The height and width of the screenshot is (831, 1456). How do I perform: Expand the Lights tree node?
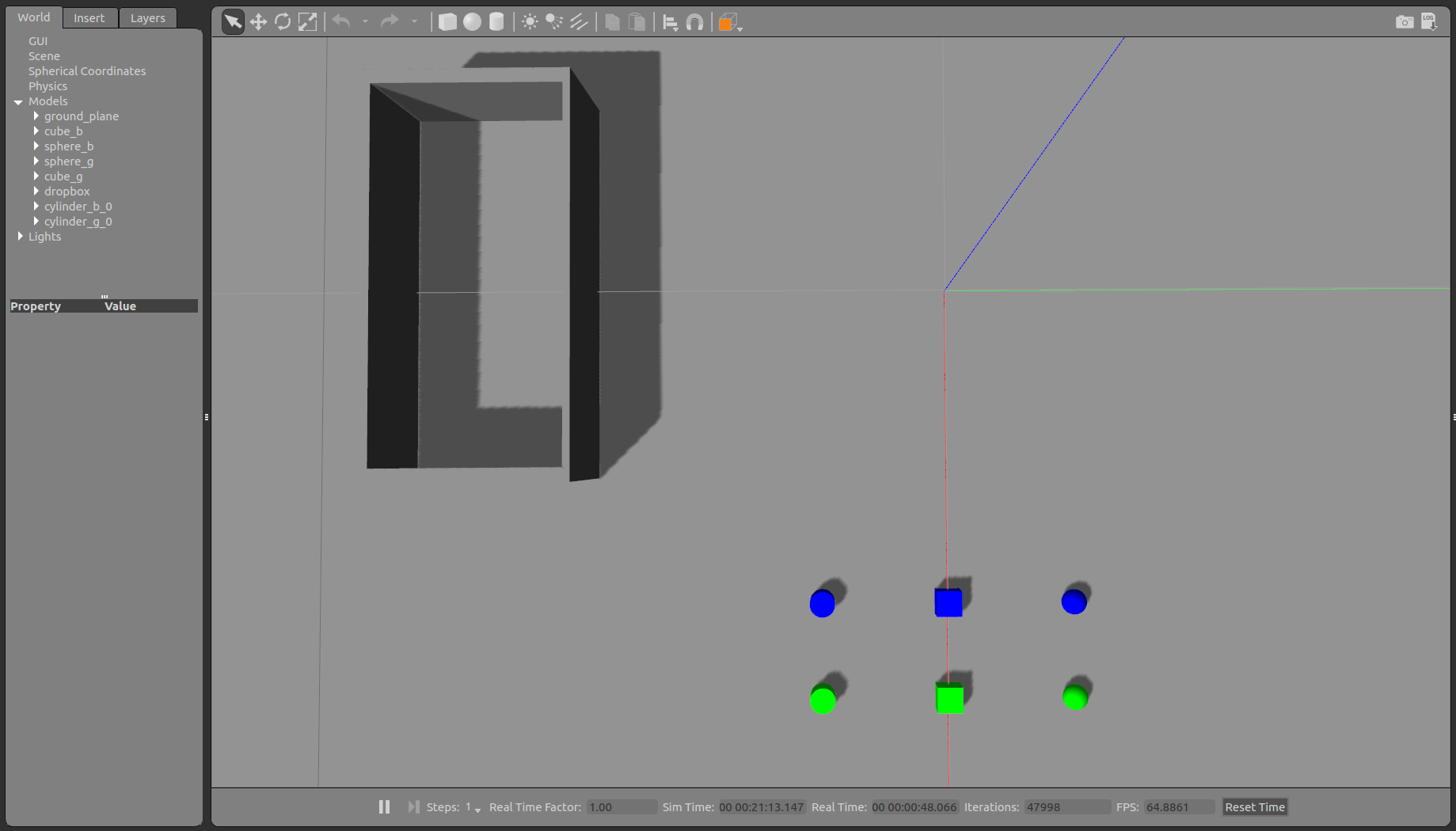21,237
